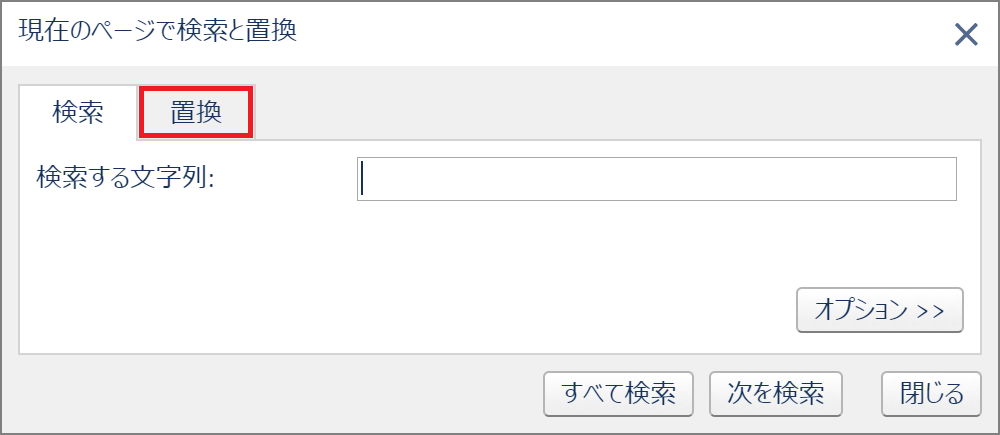Close the dialog with the X icon

pyautogui.click(x=966, y=34)
